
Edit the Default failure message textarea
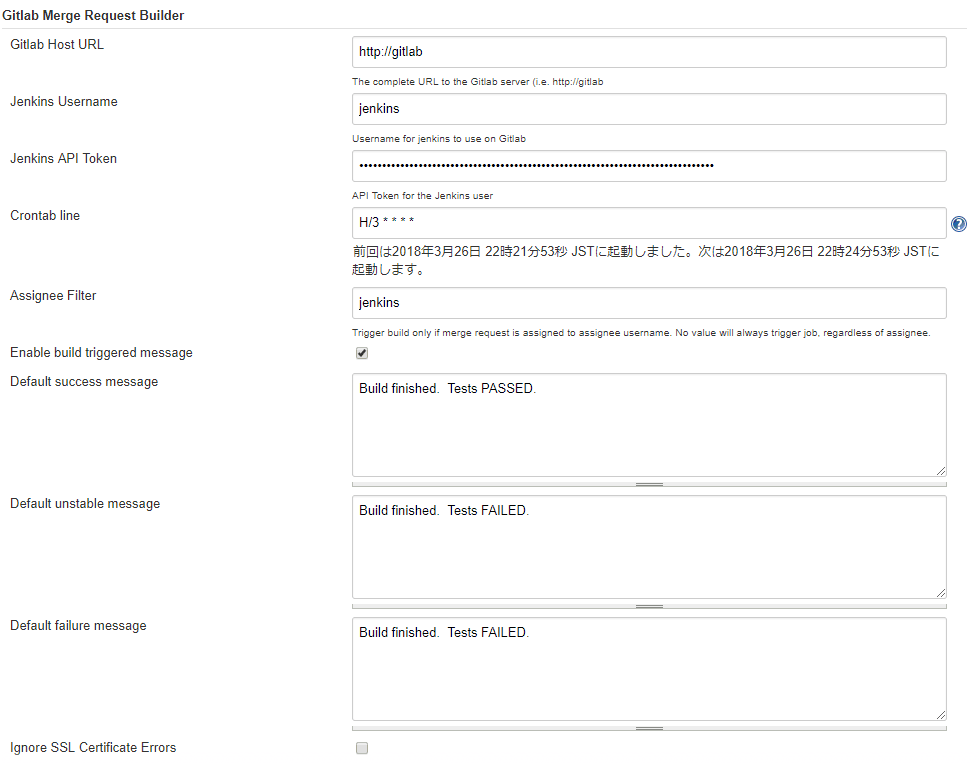(649, 669)
